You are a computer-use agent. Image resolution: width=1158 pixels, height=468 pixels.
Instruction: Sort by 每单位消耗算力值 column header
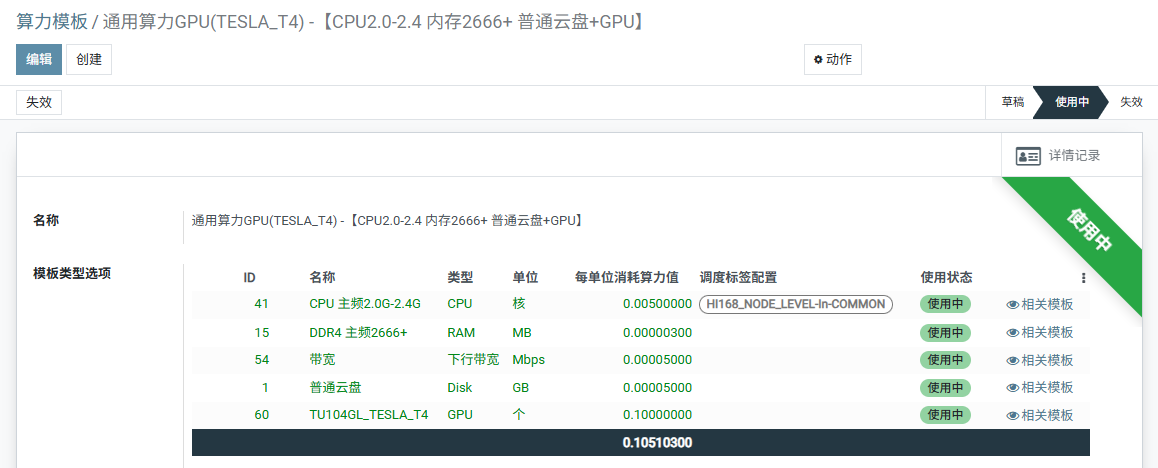[626, 278]
